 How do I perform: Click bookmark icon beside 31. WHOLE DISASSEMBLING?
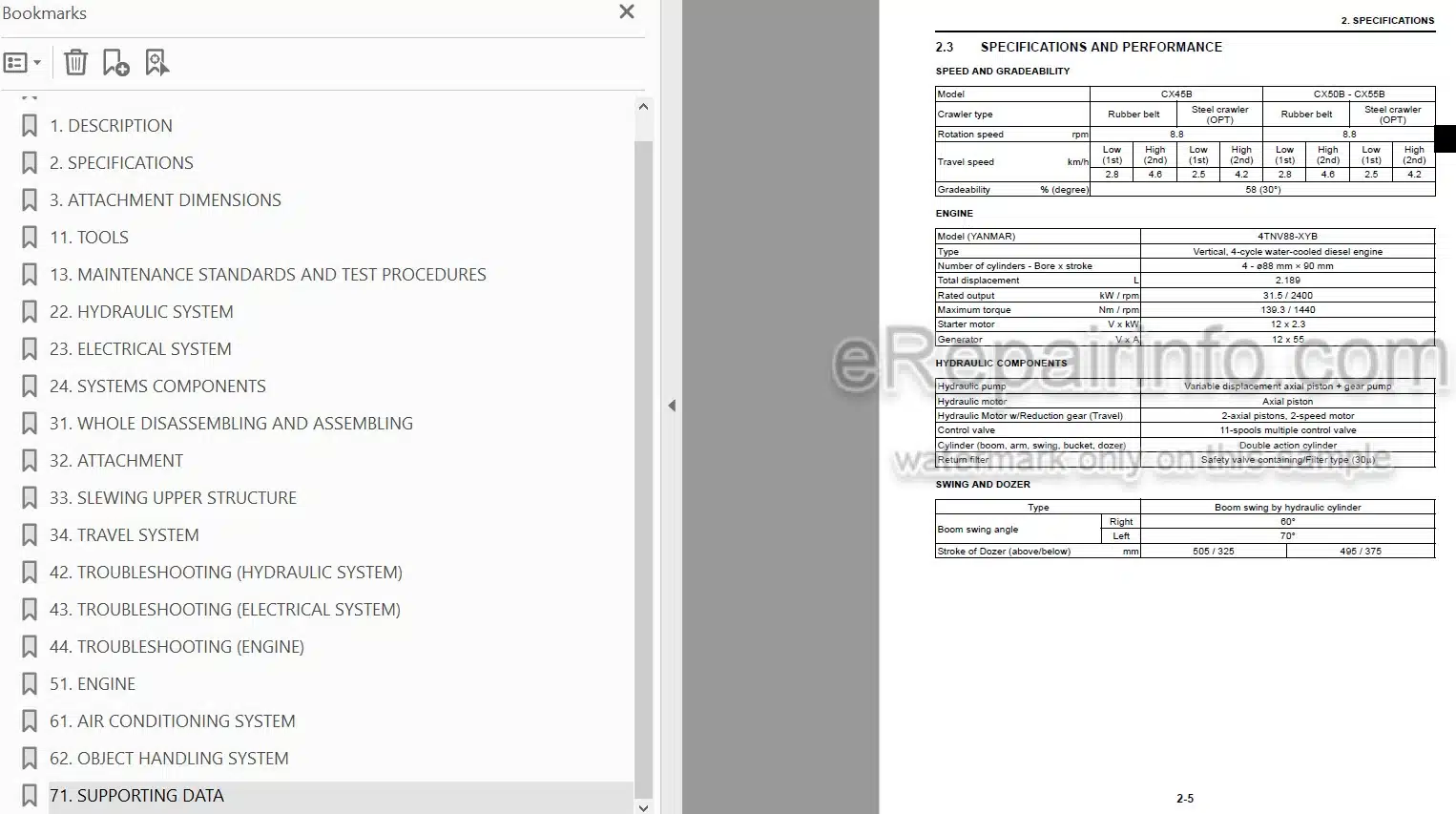[x=30, y=424]
